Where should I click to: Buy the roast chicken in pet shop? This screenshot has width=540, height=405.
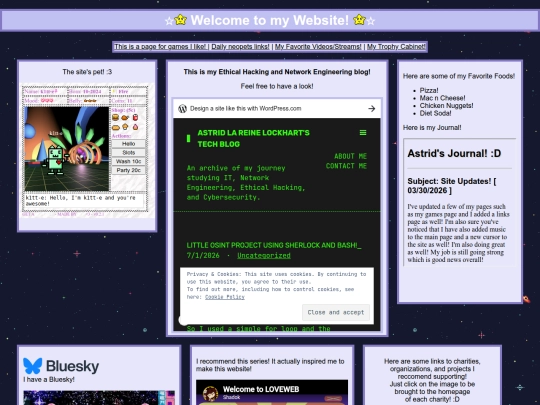[x=125, y=117]
